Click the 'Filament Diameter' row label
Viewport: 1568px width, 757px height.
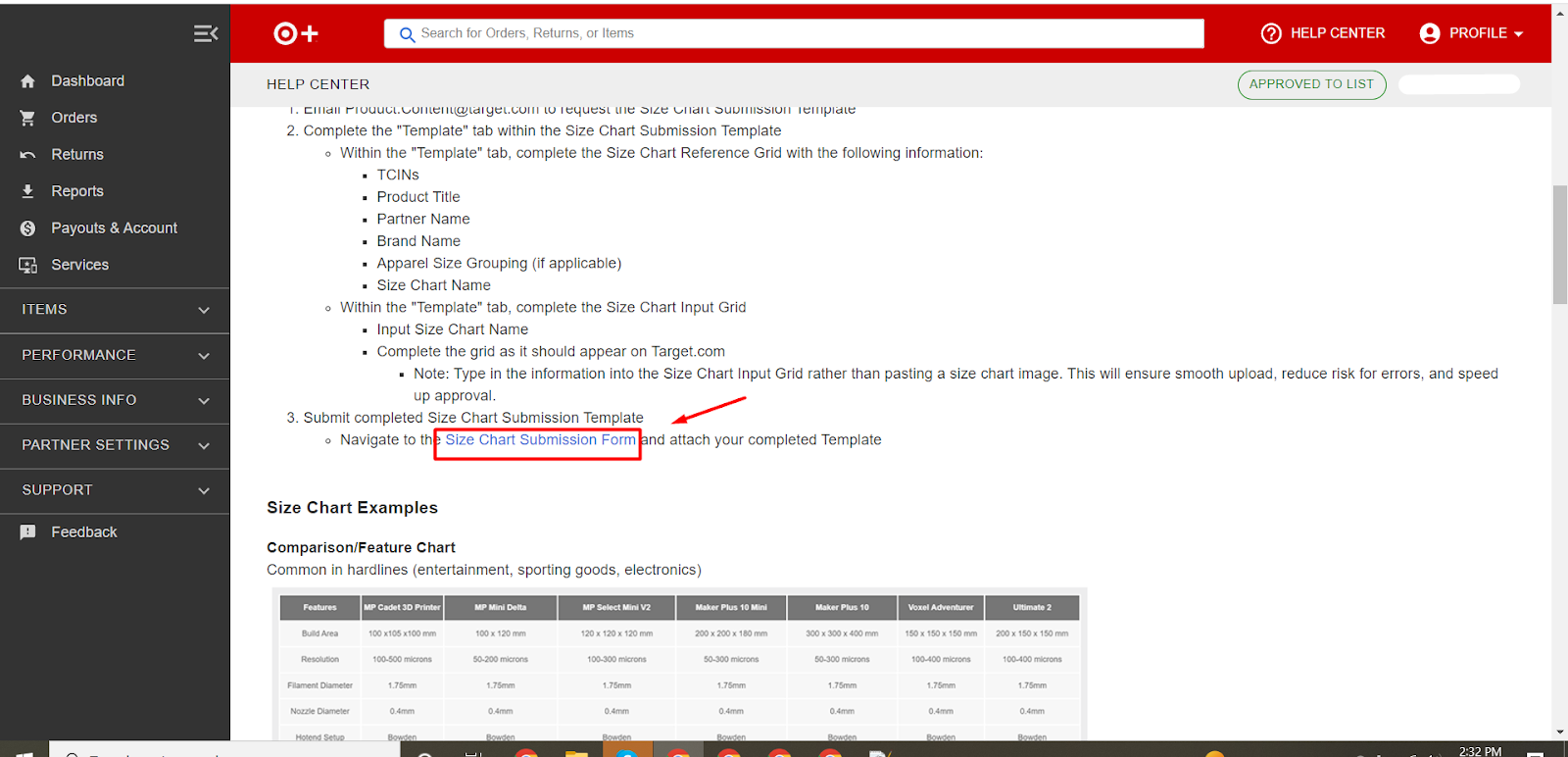319,685
